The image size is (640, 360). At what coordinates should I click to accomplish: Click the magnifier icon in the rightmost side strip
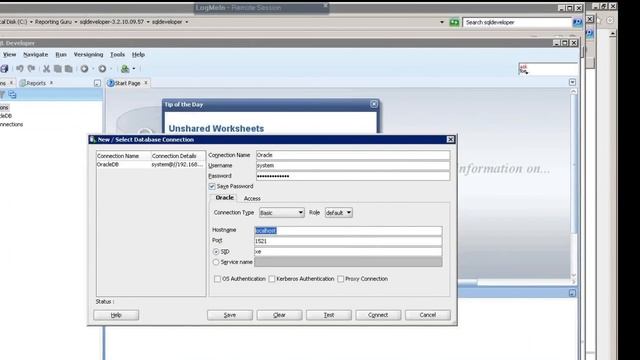[x=590, y=33]
